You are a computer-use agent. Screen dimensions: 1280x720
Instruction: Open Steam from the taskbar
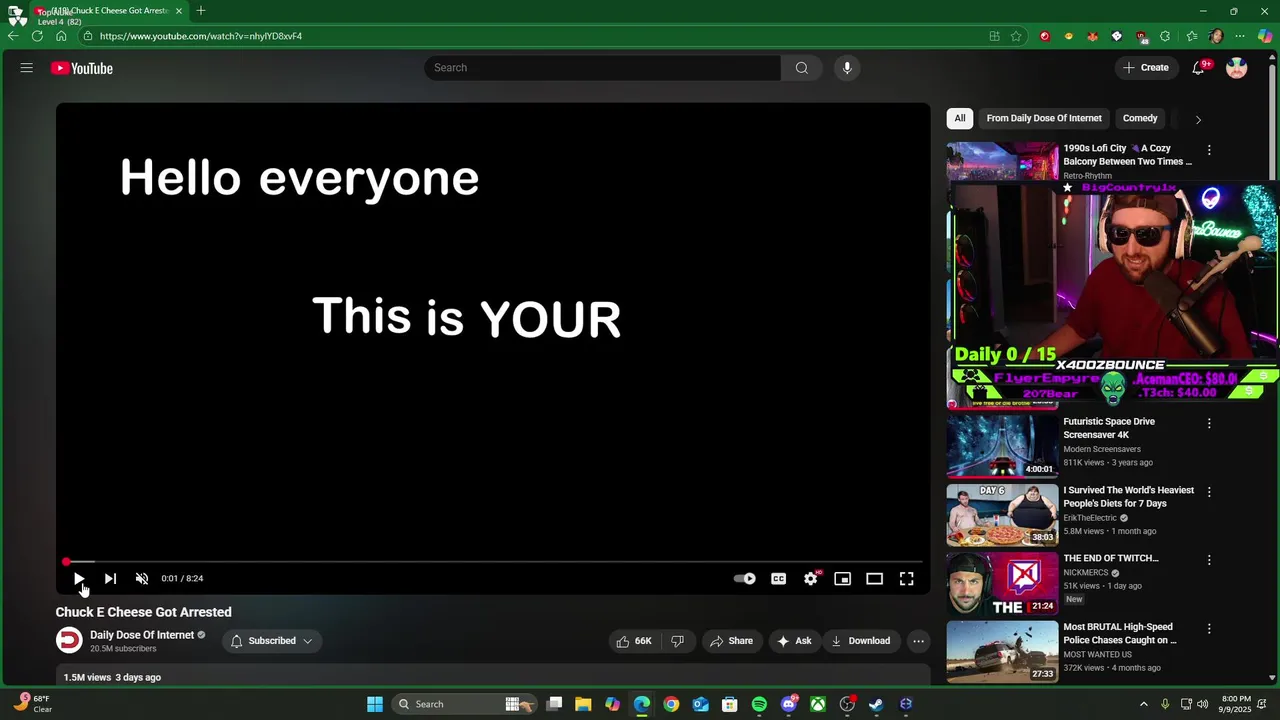(x=876, y=704)
